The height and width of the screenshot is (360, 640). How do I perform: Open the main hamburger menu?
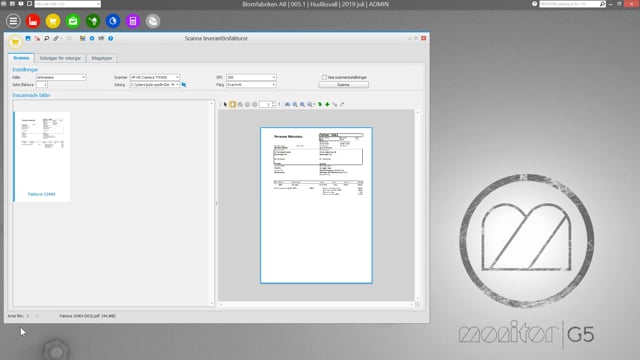[13, 21]
